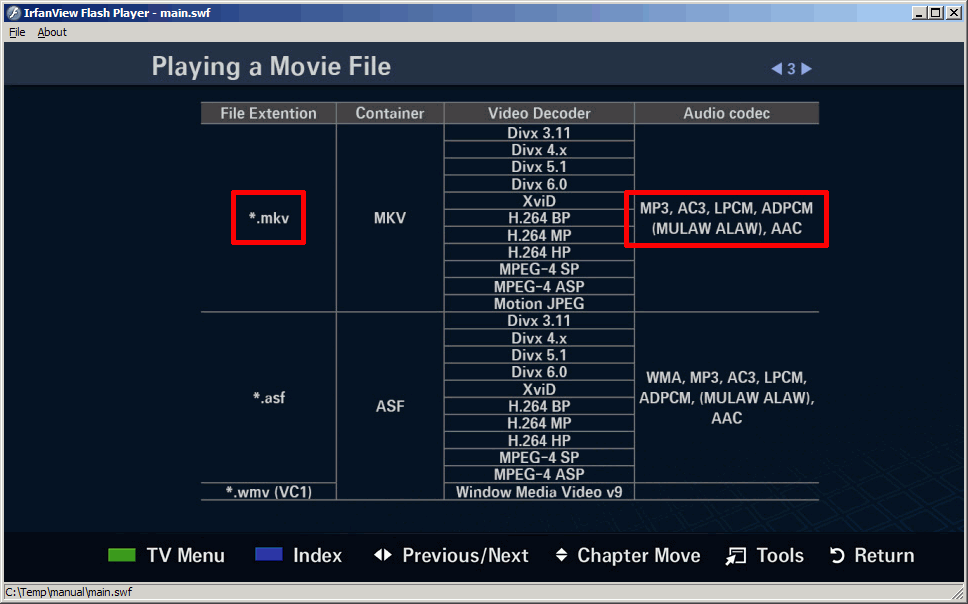Close the IrfanView Flash Player window
The width and height of the screenshot is (968, 604).
click(953, 12)
